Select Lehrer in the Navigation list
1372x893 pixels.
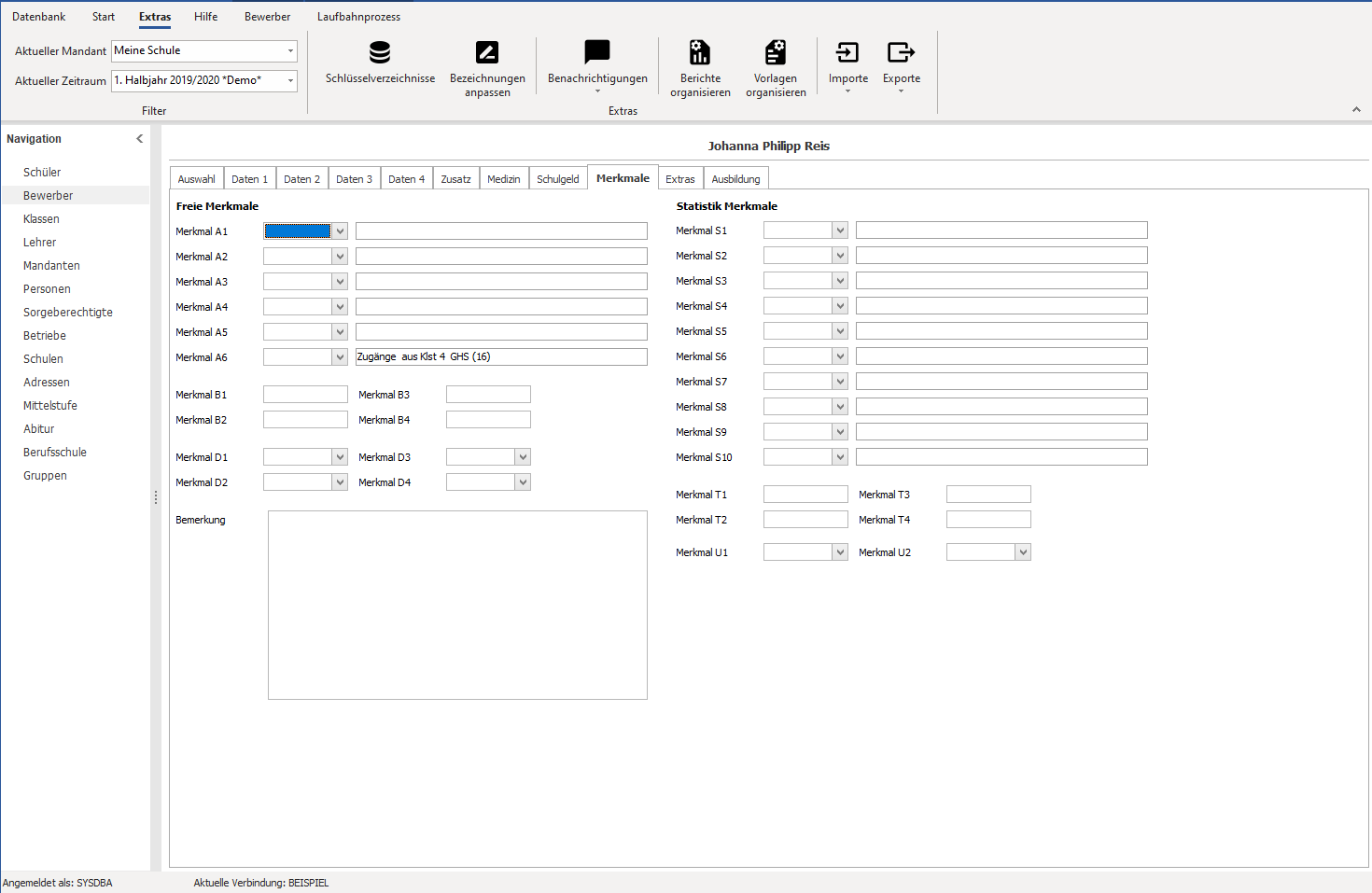40,243
